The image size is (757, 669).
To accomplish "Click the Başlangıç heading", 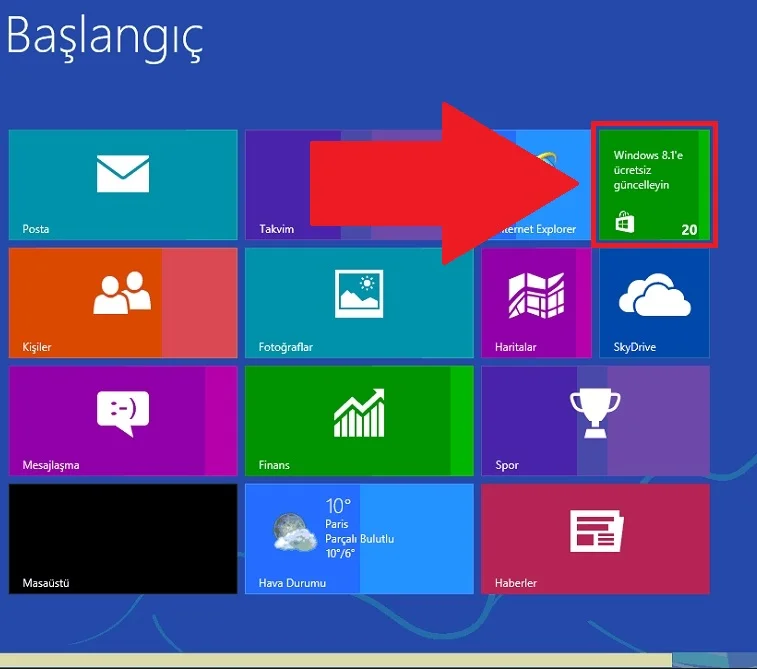I will click(105, 36).
